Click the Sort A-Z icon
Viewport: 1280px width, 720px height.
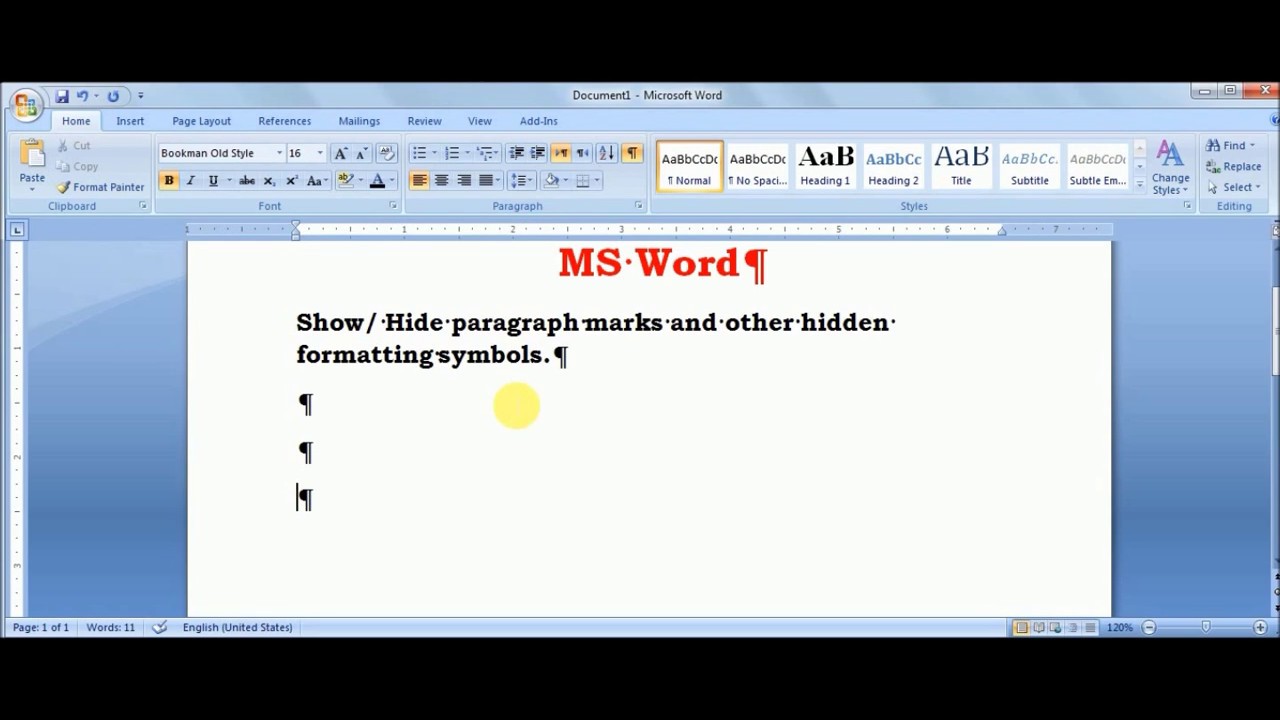click(x=606, y=153)
